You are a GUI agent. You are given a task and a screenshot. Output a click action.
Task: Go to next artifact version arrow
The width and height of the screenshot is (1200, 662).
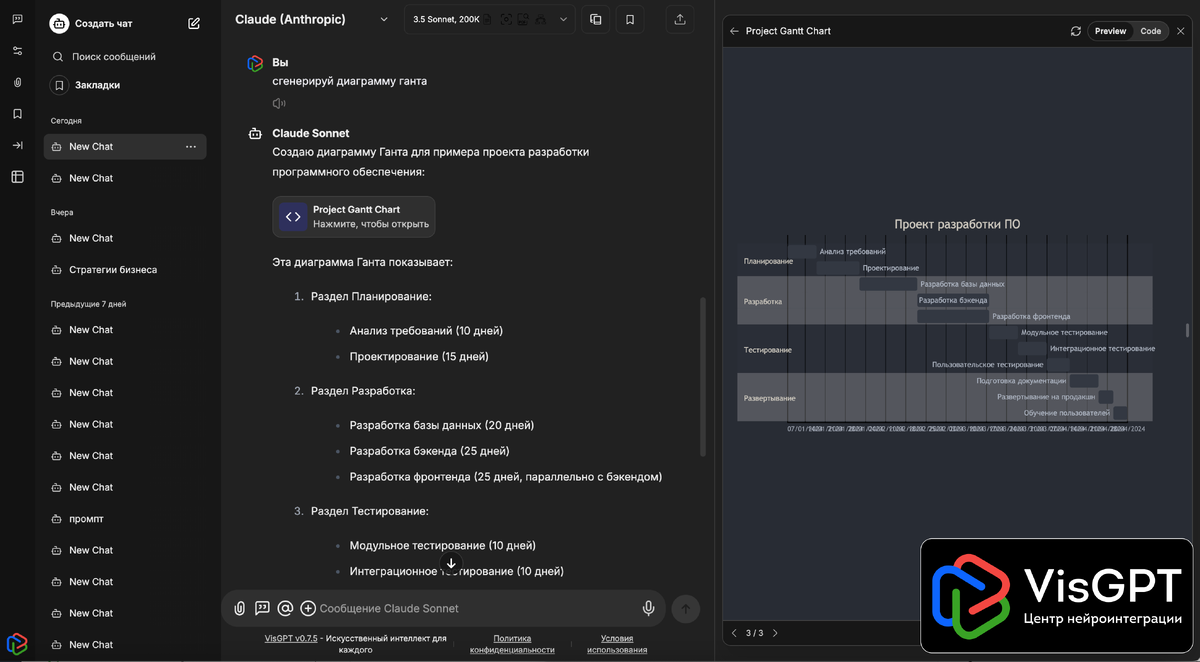(x=775, y=633)
